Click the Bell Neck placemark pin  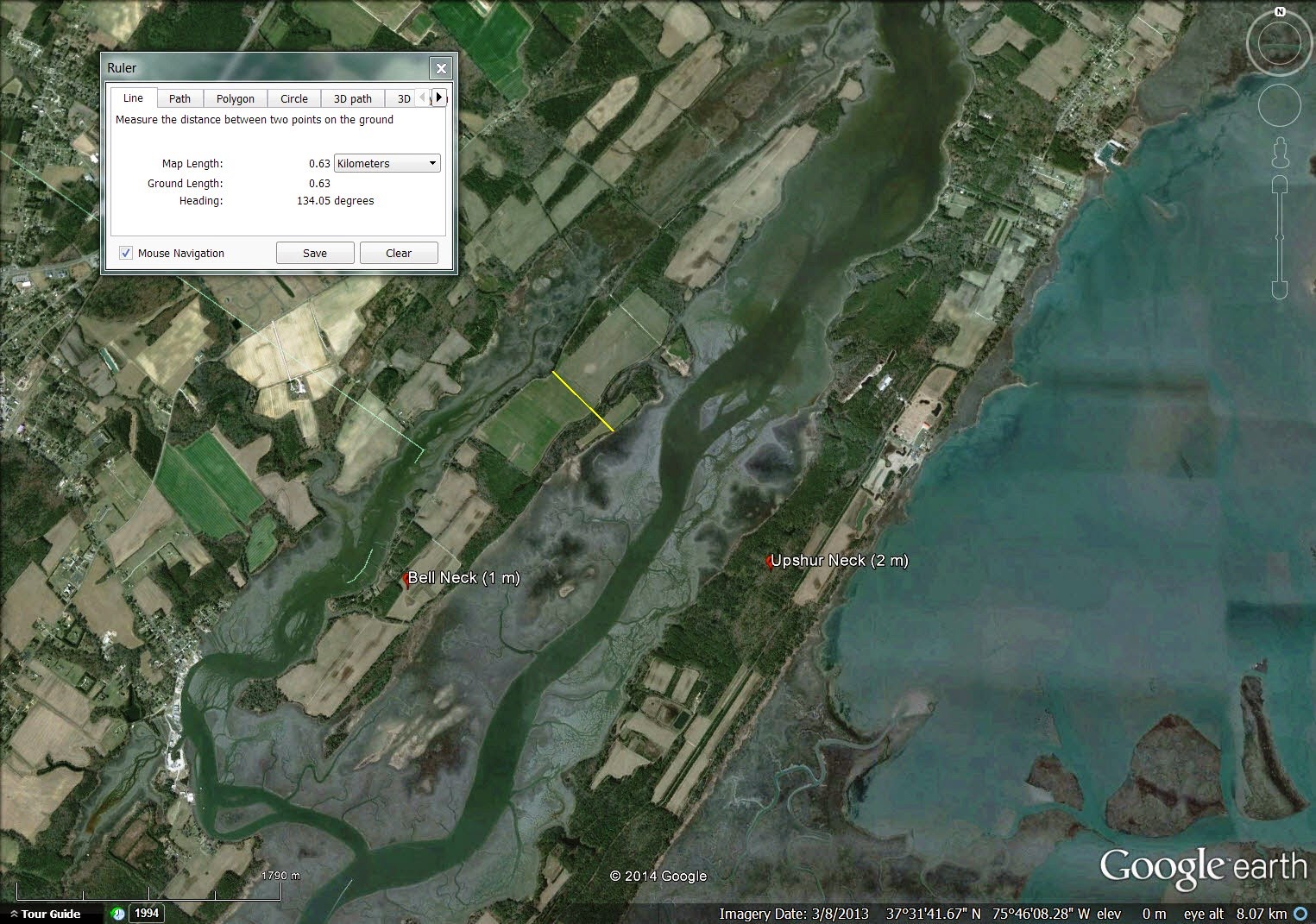click(405, 580)
